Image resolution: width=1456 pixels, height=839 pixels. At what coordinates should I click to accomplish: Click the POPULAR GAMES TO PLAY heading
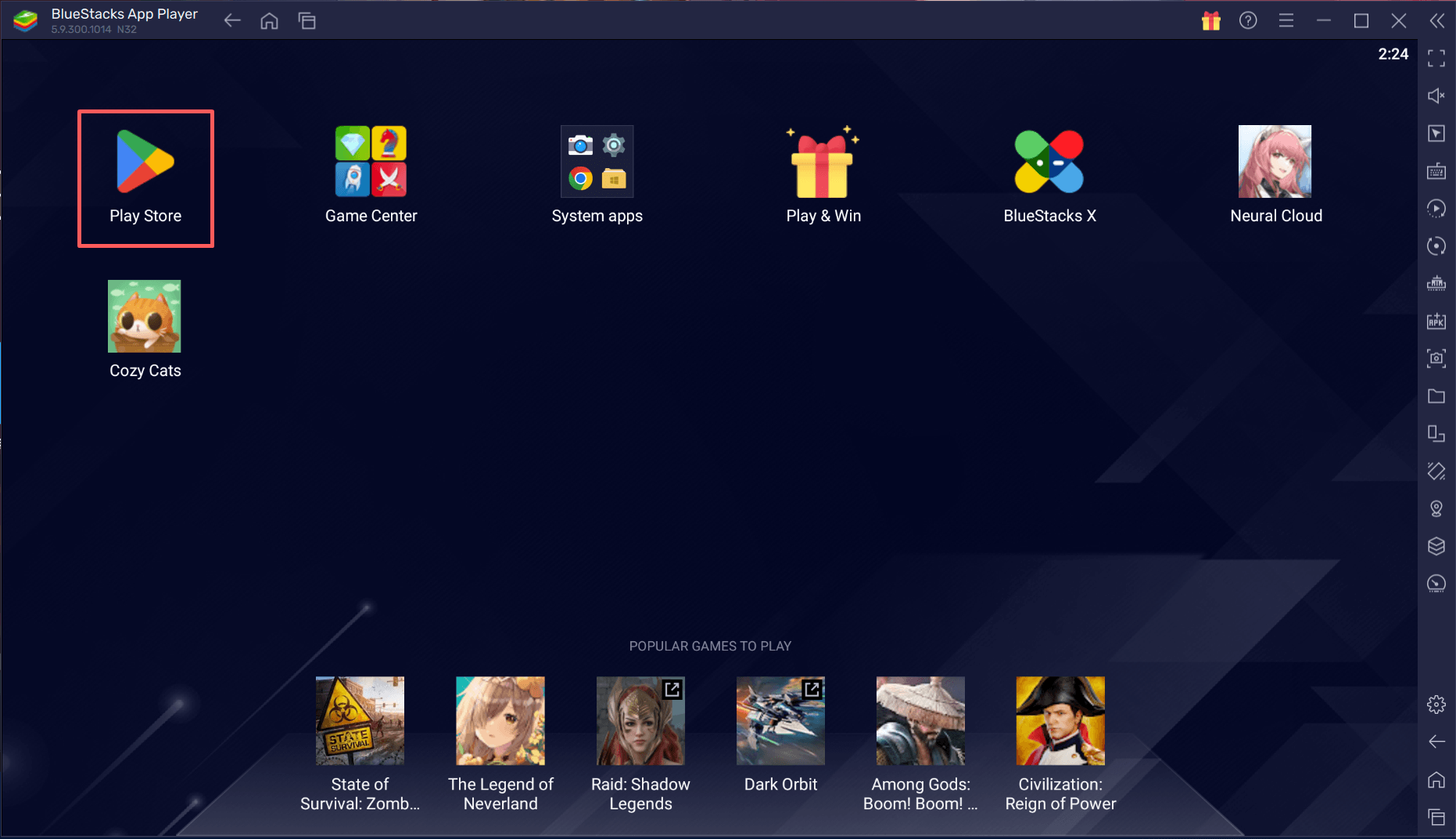pyautogui.click(x=710, y=646)
